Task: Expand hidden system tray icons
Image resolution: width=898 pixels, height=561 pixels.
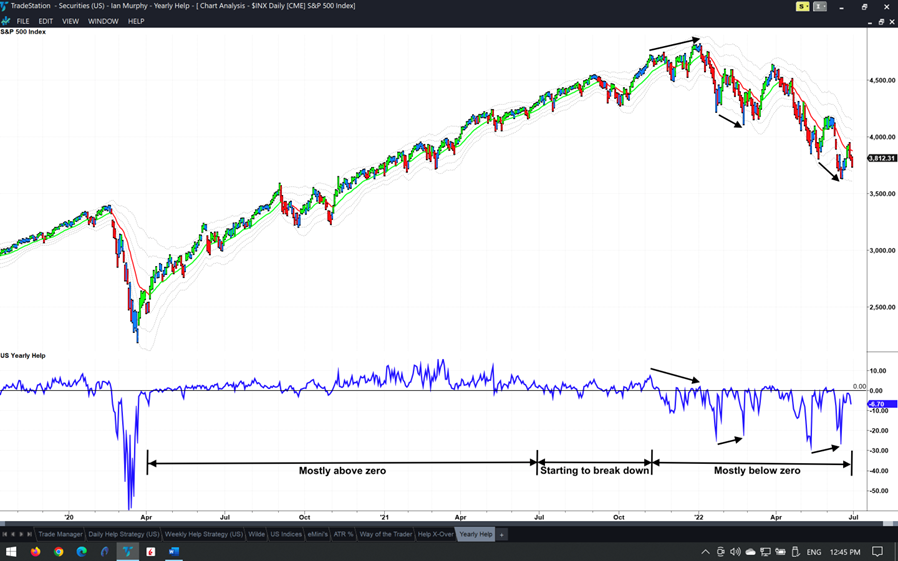Action: [705, 551]
